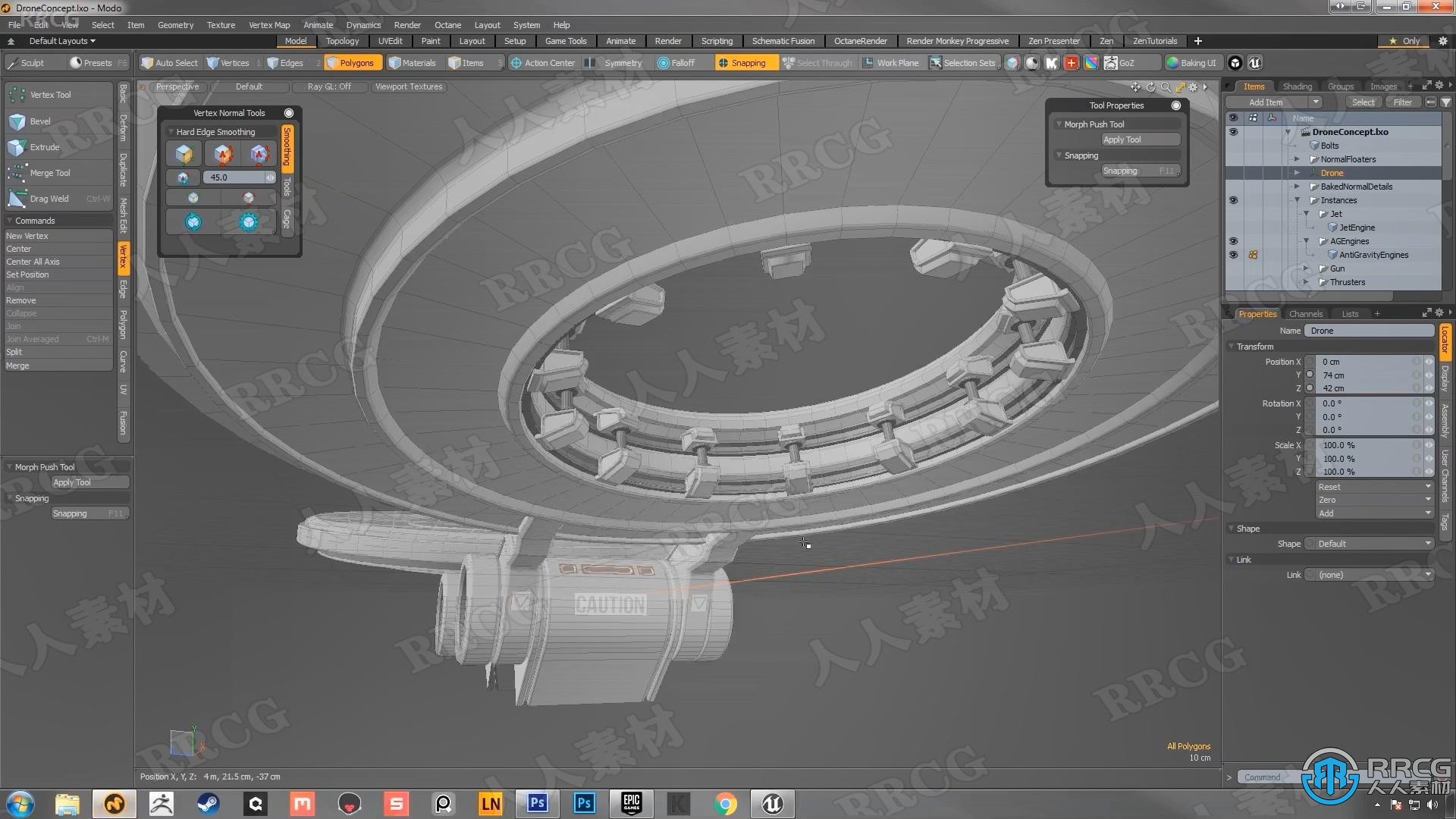Viewport: 1456px width, 819px height.
Task: Switch to the UVEdit layout tab
Action: [x=390, y=41]
